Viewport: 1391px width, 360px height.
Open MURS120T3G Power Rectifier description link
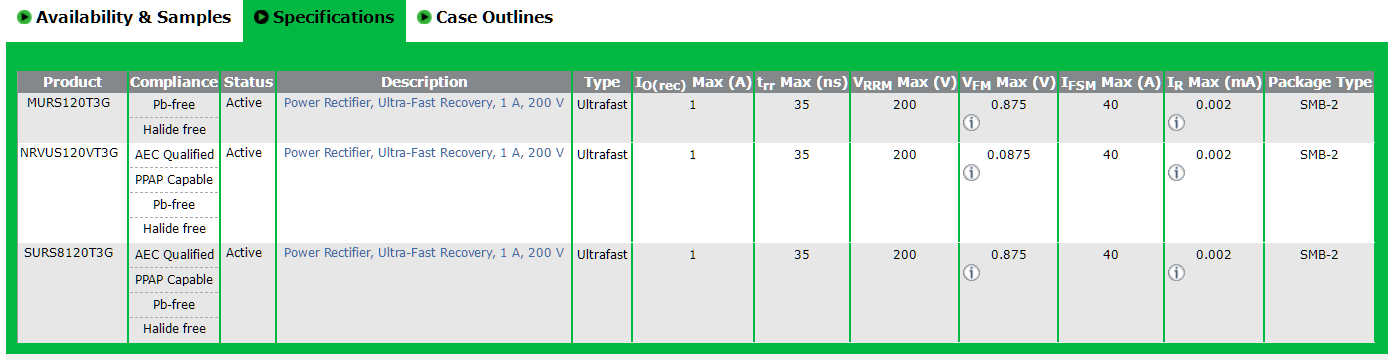(x=424, y=103)
